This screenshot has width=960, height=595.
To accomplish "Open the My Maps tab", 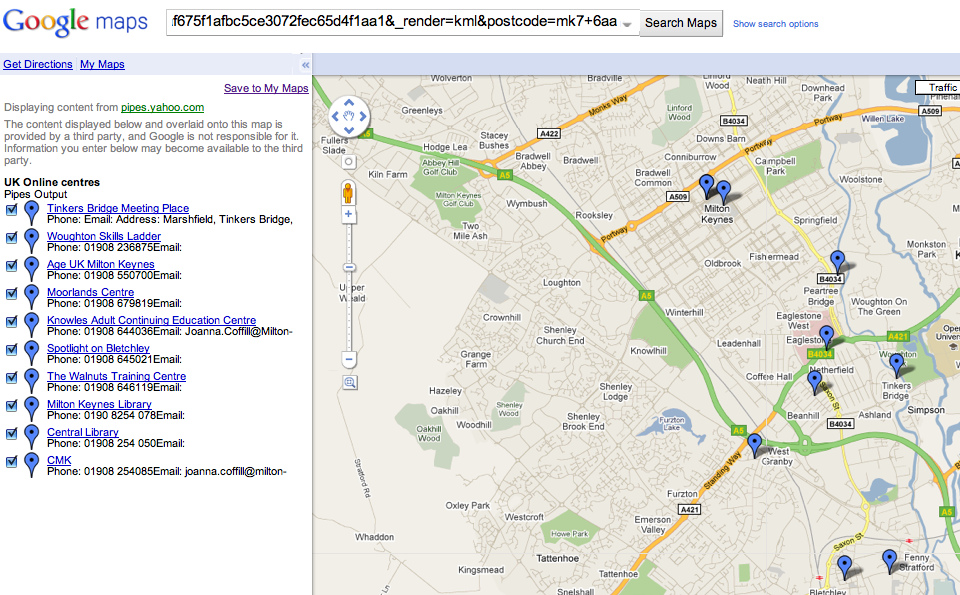I will point(102,64).
